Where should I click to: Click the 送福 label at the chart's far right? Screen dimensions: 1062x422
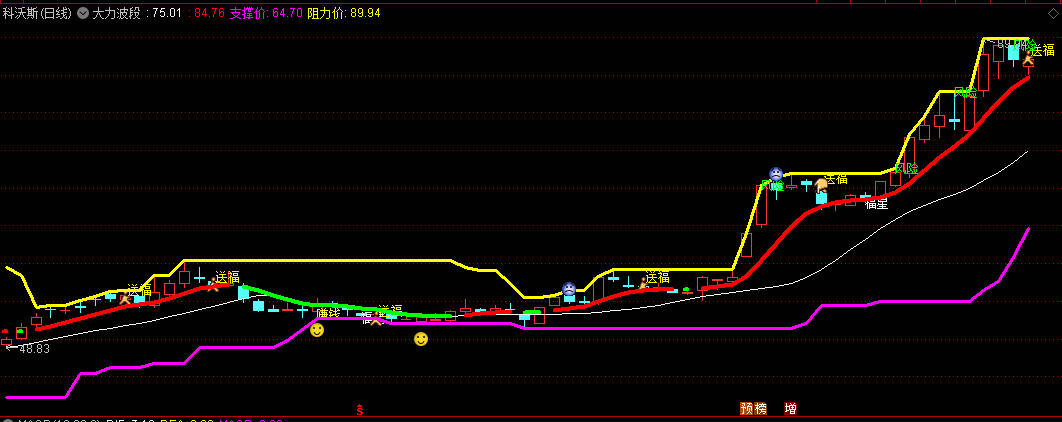pyautogui.click(x=1042, y=49)
